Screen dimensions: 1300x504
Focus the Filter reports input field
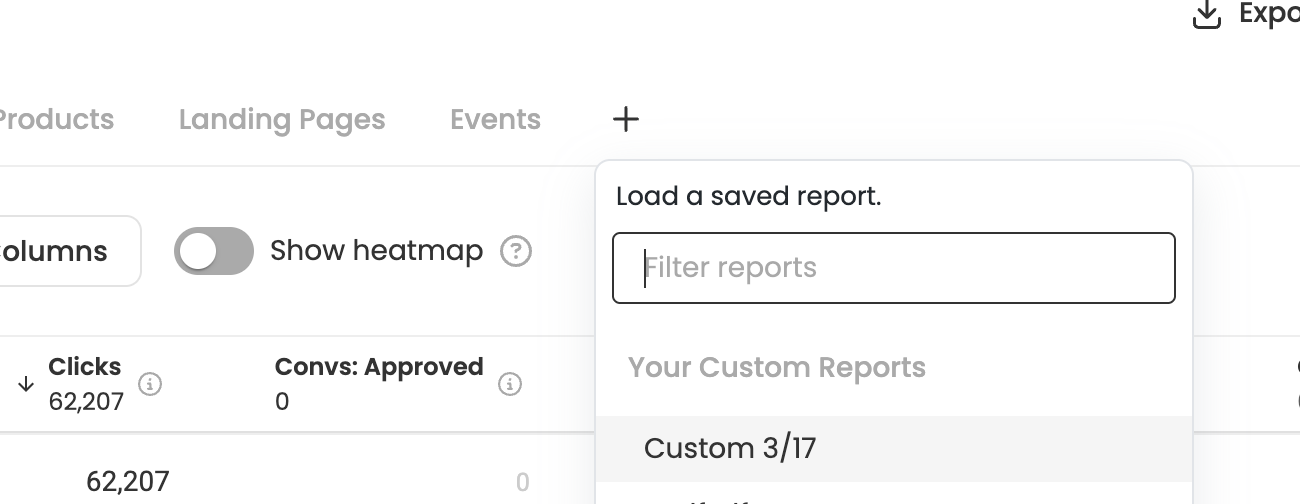893,268
